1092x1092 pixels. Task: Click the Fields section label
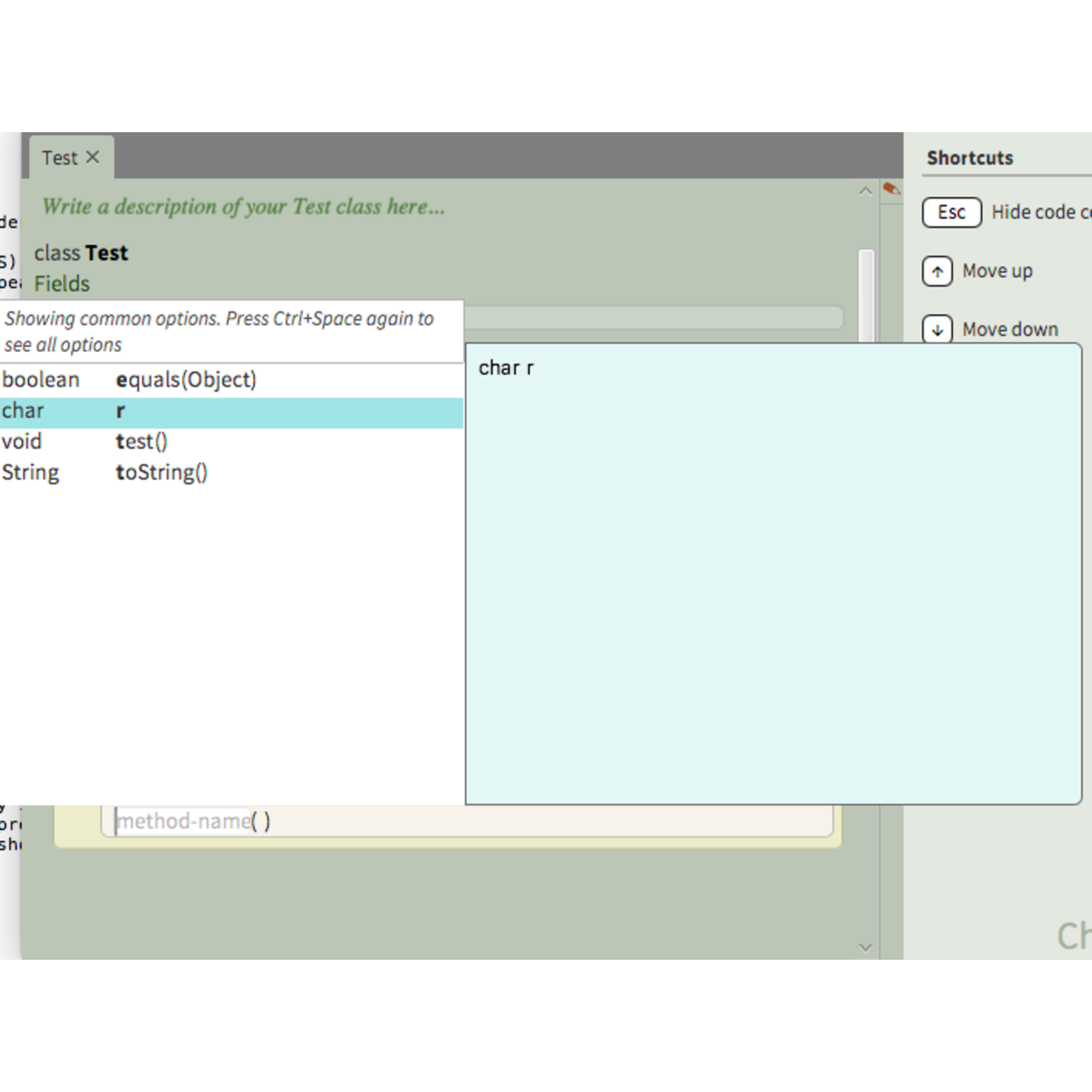coord(61,283)
